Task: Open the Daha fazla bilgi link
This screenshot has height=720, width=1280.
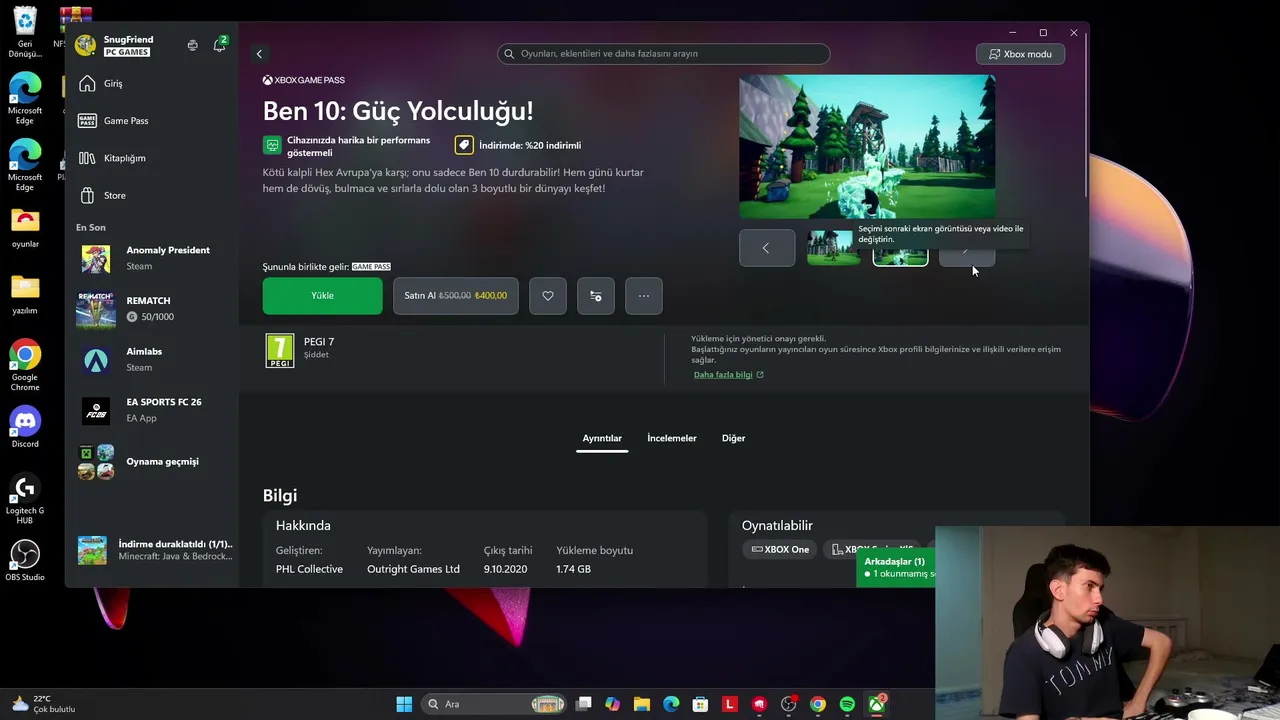Action: [x=728, y=375]
